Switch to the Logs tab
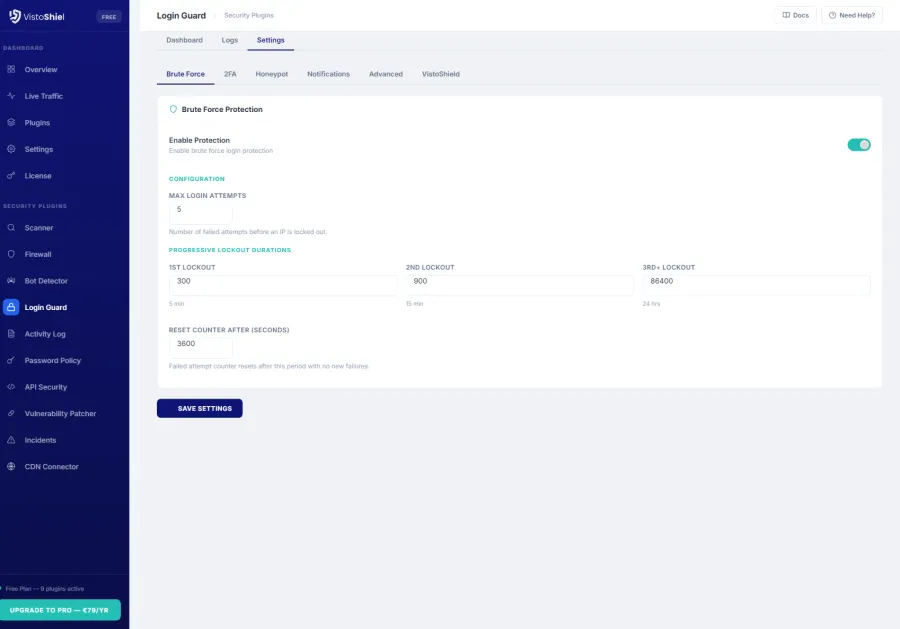Image resolution: width=900 pixels, height=629 pixels. [229, 40]
